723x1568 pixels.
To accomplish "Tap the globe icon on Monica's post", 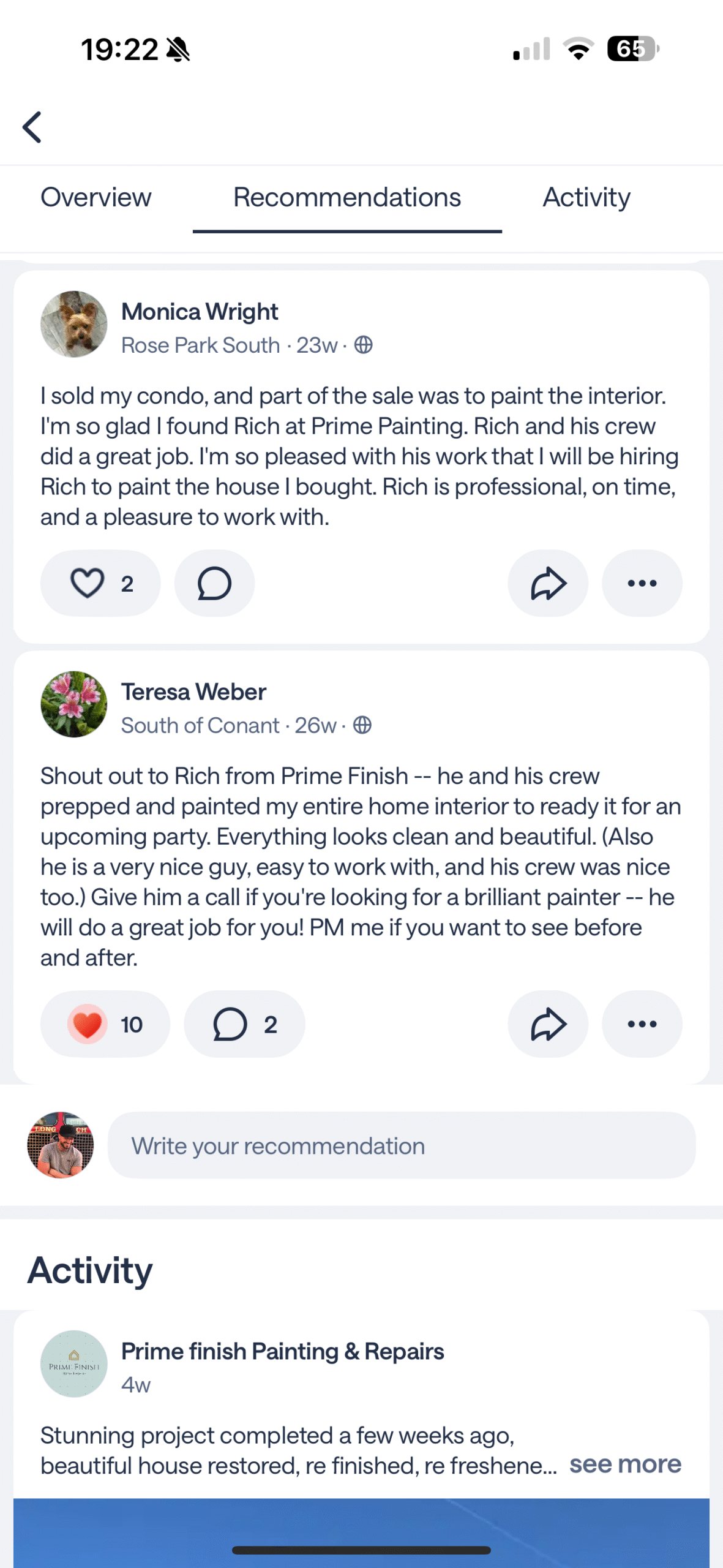I will [x=364, y=345].
